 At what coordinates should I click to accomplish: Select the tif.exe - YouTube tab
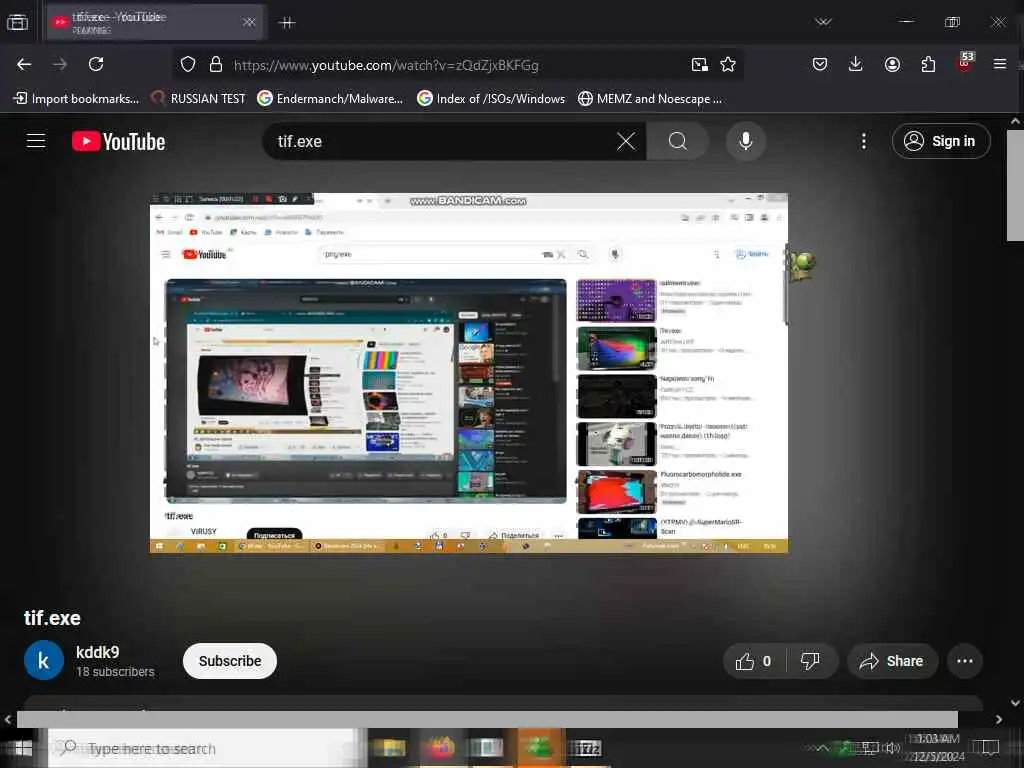point(155,22)
